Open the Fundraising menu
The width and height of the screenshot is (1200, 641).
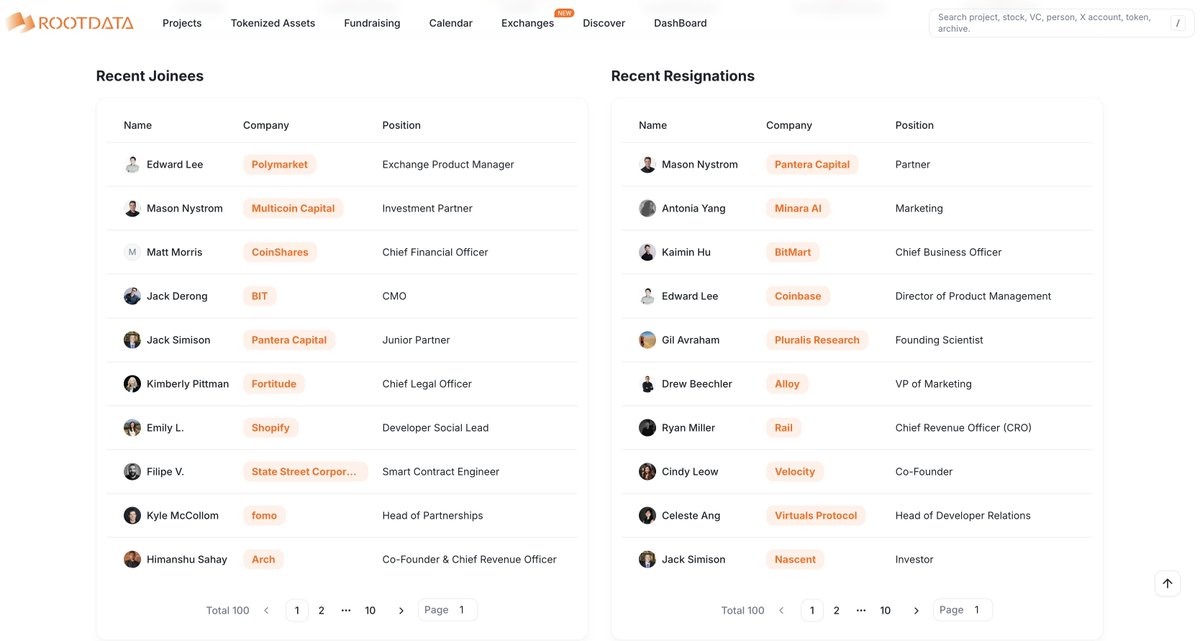click(x=372, y=23)
